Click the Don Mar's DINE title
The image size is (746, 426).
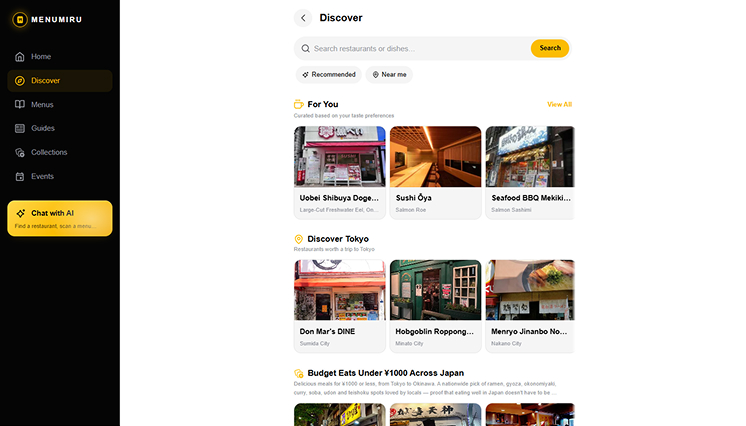pos(327,332)
